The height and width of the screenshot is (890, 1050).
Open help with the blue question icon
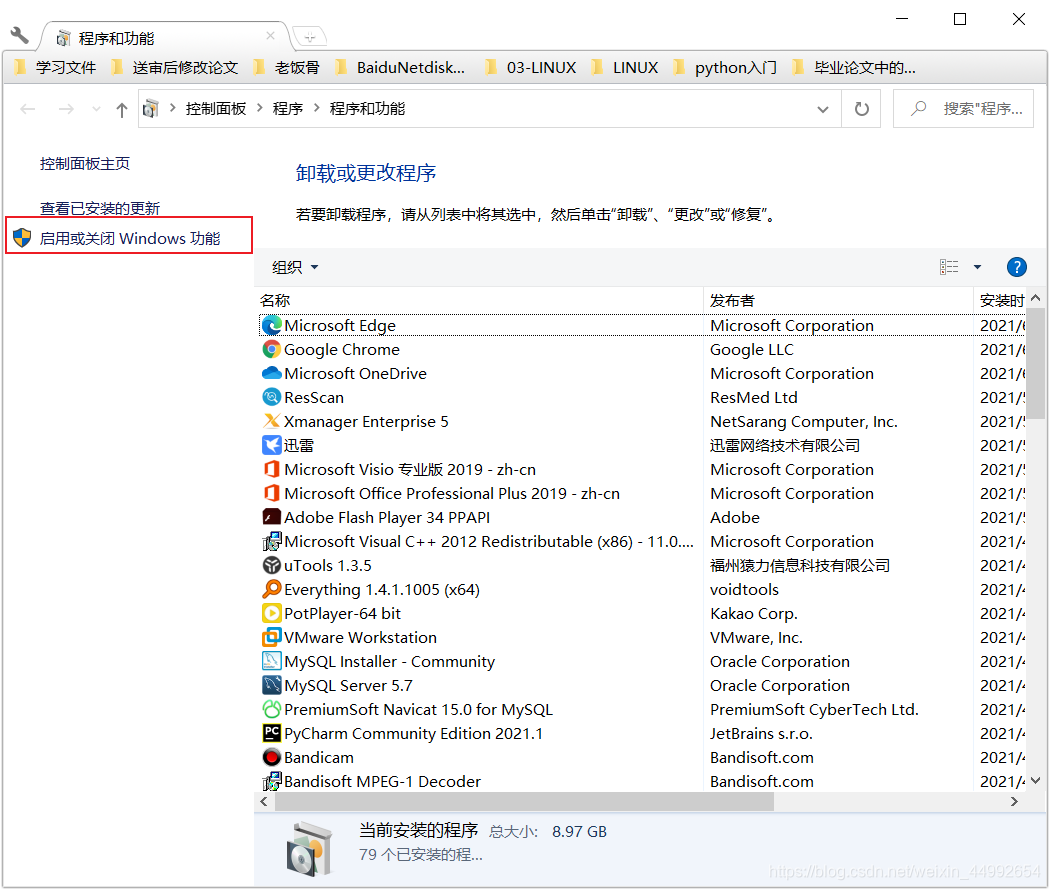click(1016, 267)
